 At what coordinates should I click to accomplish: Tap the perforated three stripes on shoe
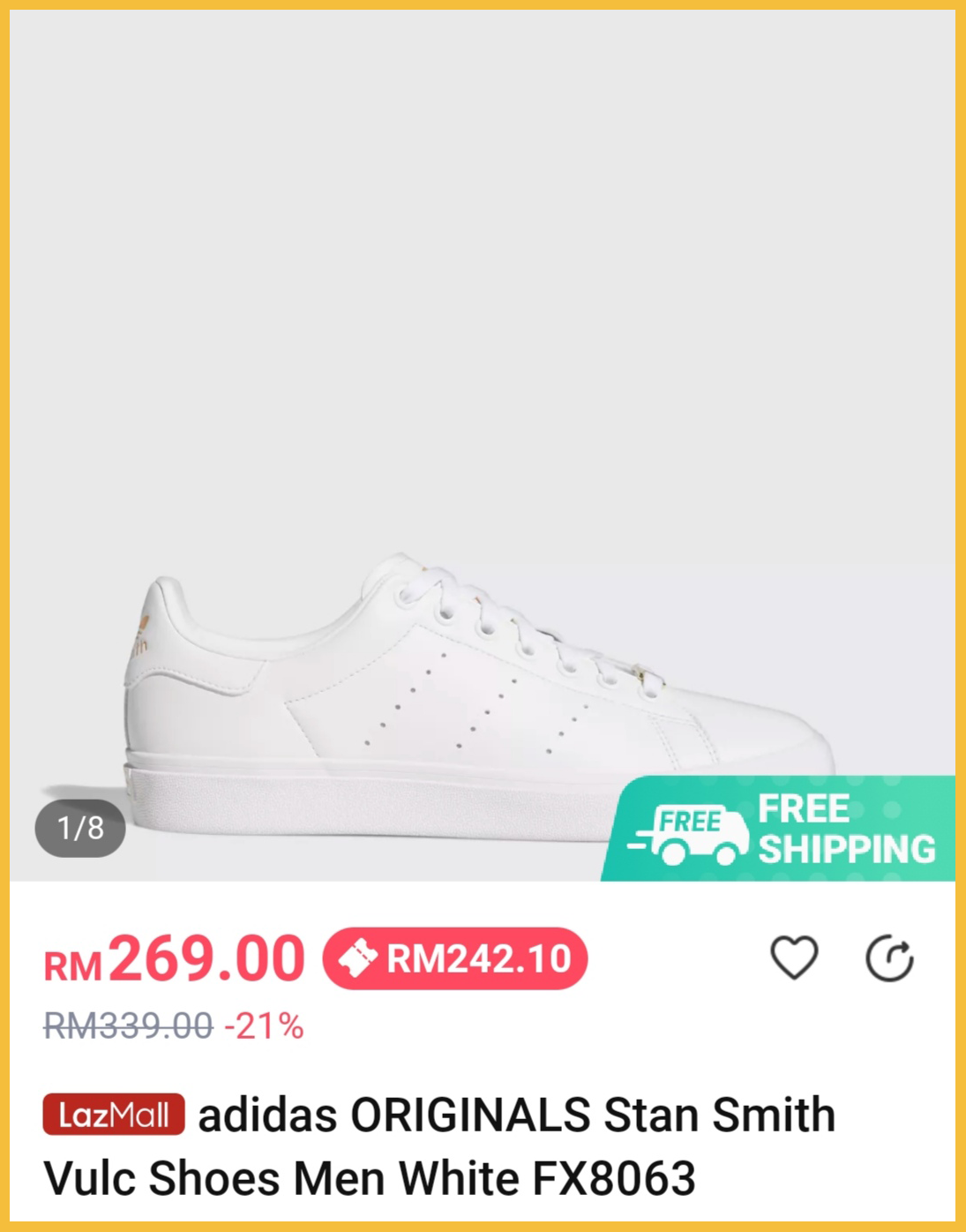pos(476,706)
